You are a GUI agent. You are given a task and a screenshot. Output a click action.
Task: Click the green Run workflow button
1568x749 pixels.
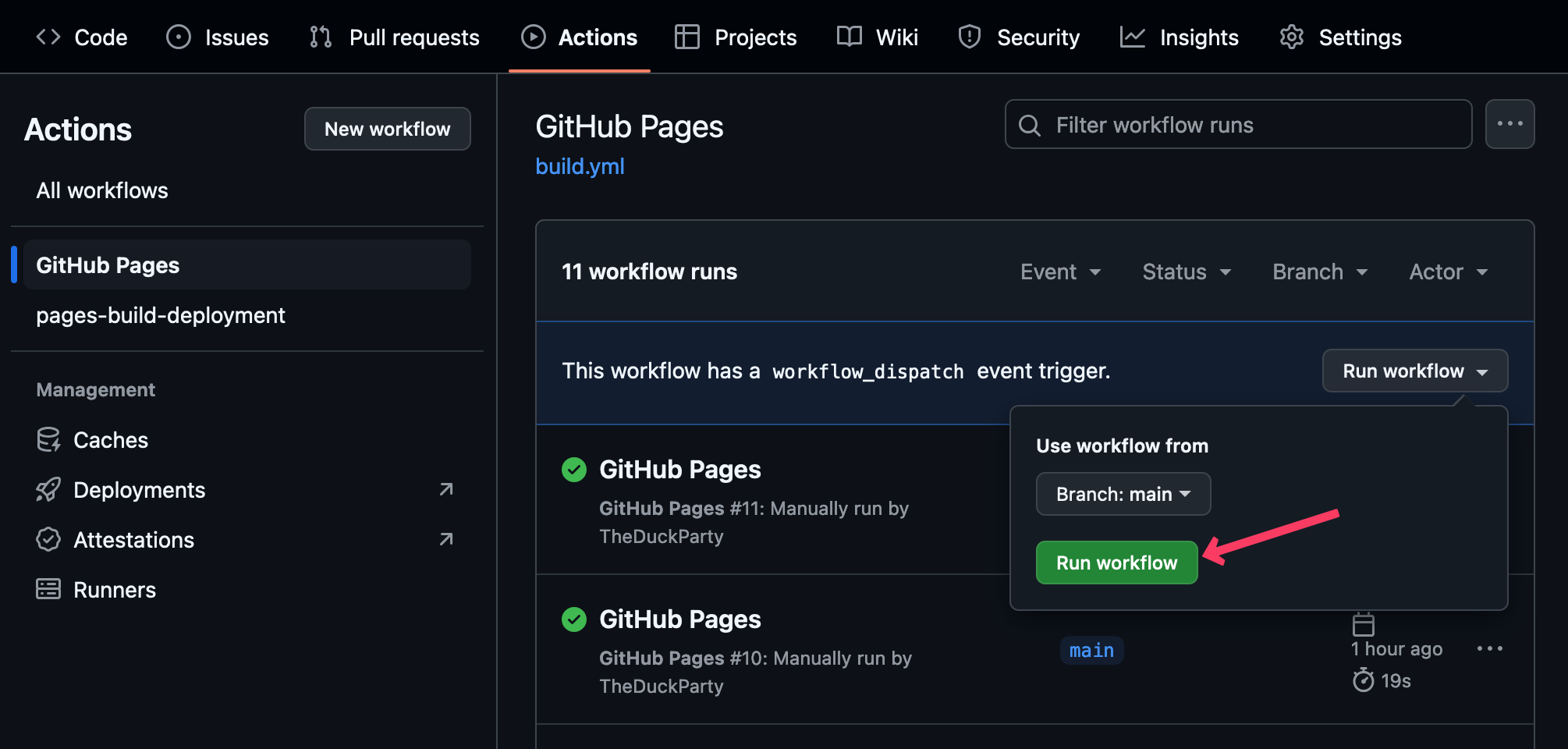pyautogui.click(x=1117, y=563)
